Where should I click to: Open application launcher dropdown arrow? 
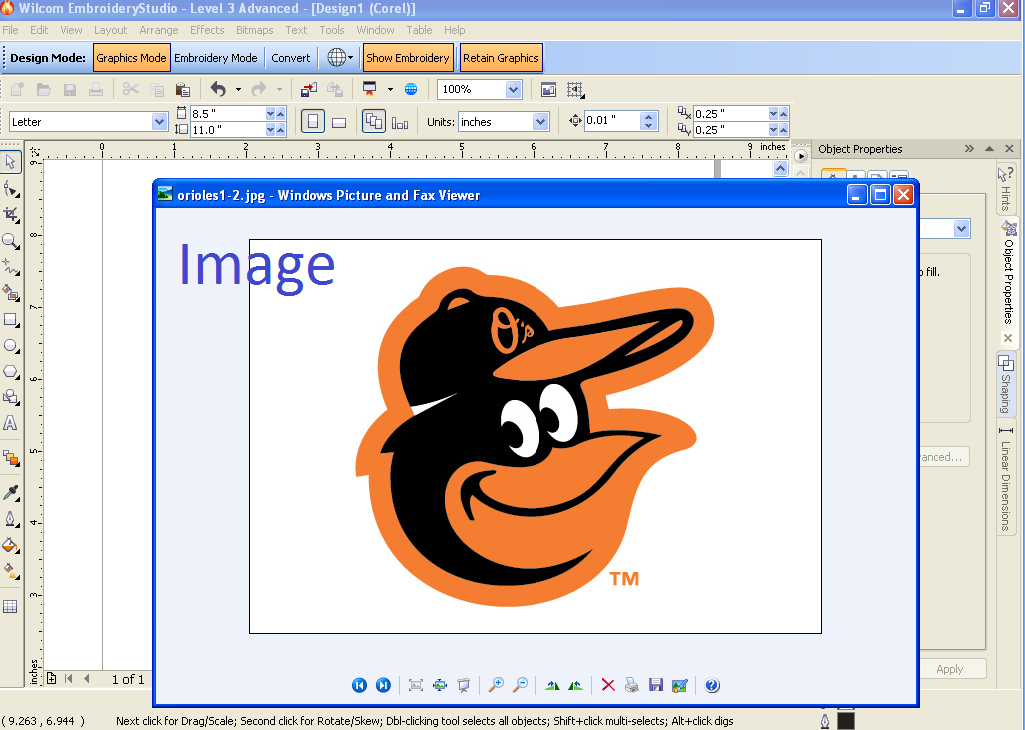pos(390,89)
